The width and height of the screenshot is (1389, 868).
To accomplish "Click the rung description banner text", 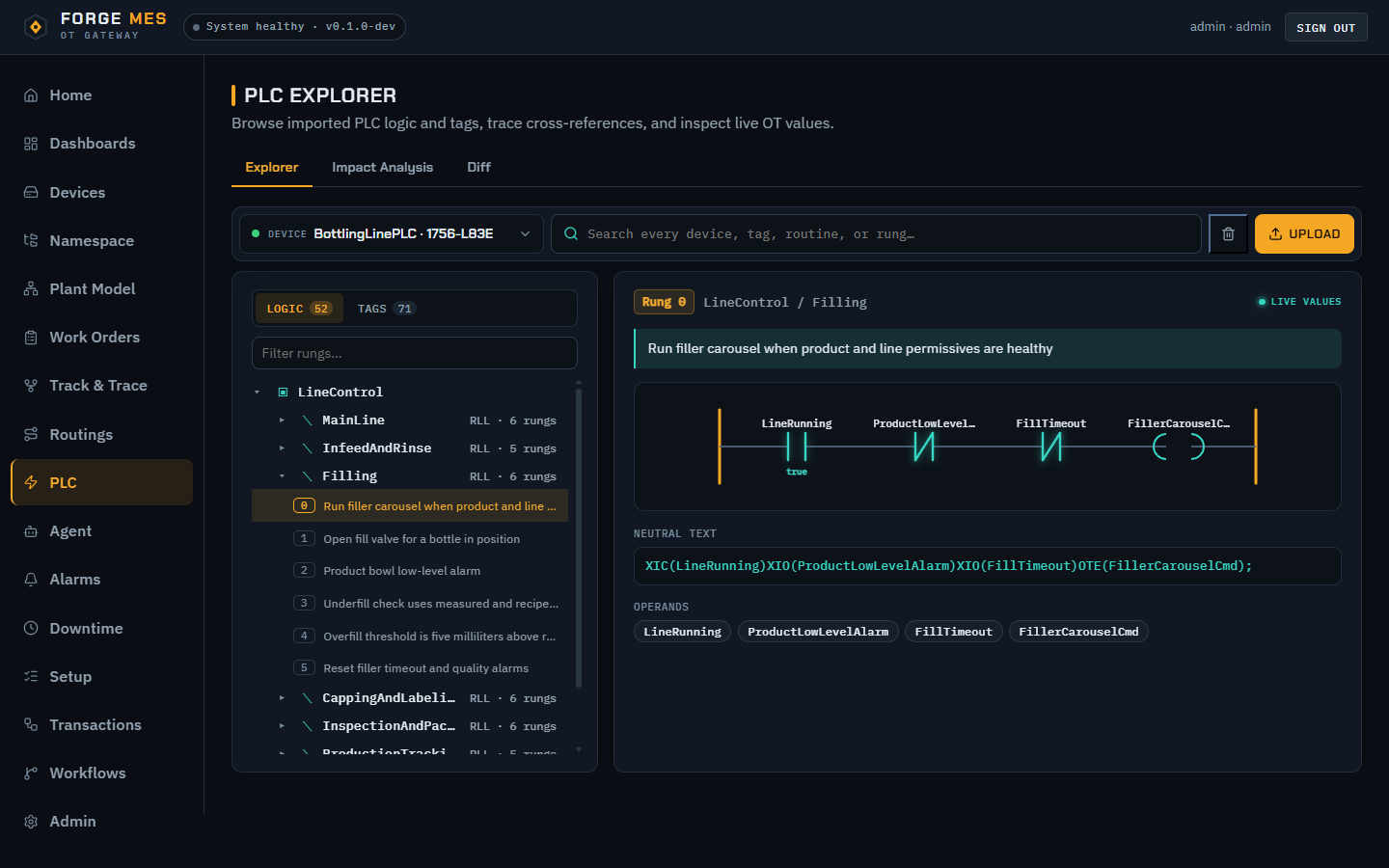I will (x=850, y=349).
